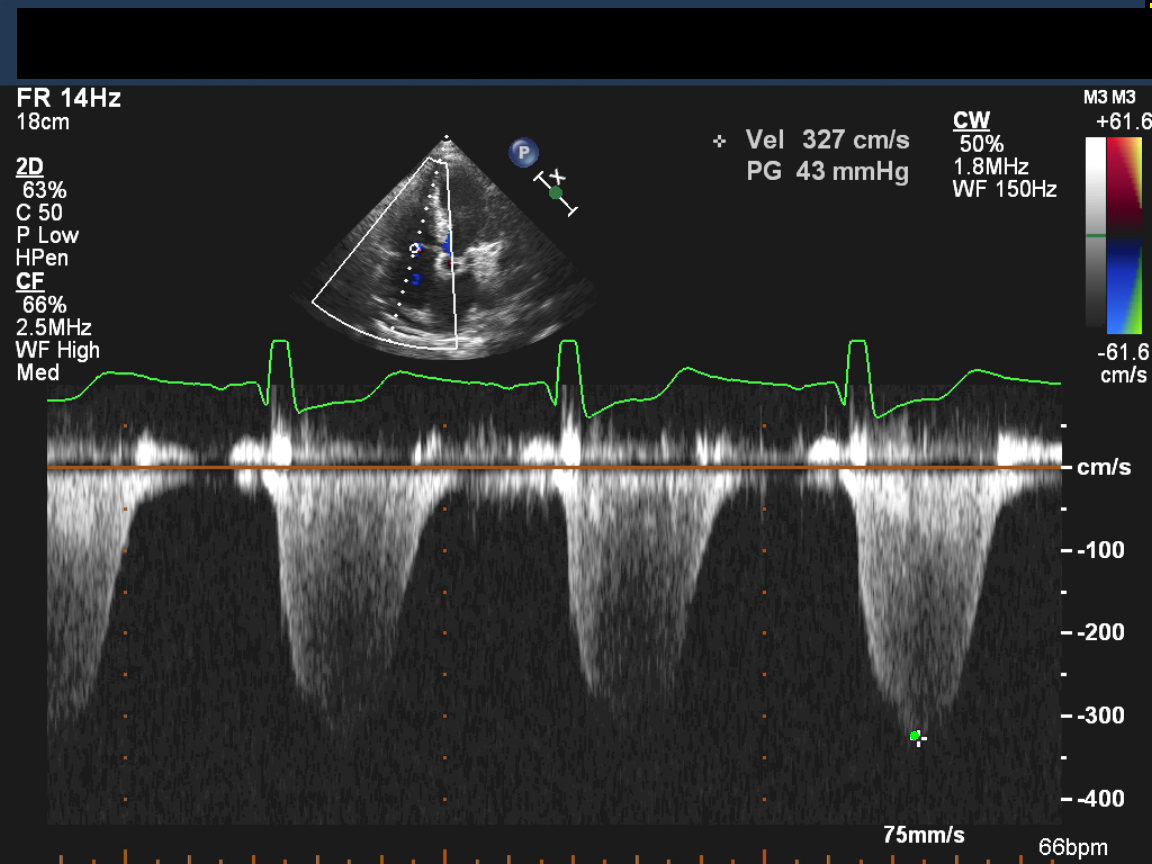The width and height of the screenshot is (1152, 864).
Task: Click the M3 M3 map indicator
Action: pyautogui.click(x=1109, y=97)
